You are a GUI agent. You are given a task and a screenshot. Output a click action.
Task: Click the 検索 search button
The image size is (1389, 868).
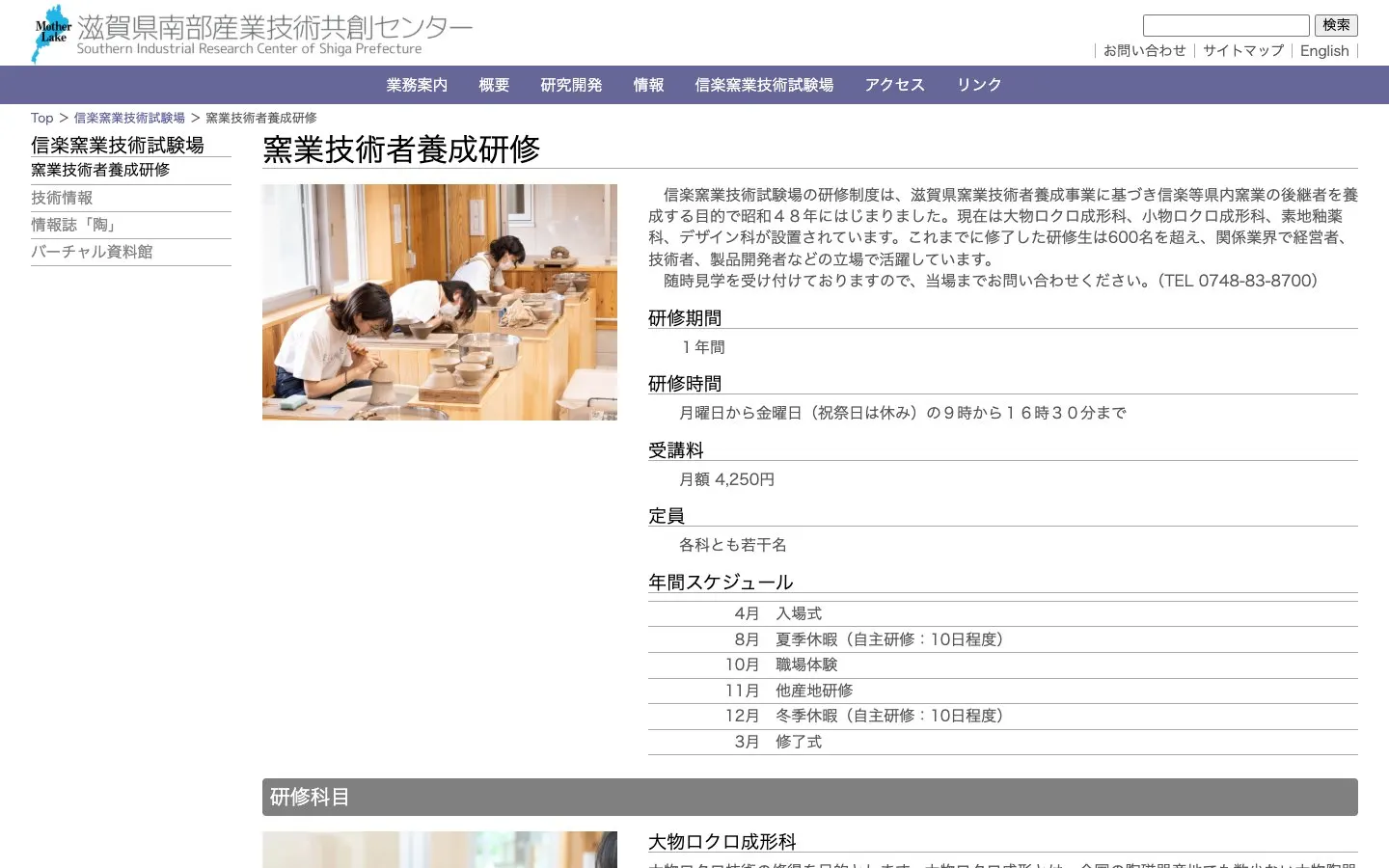1336,26
